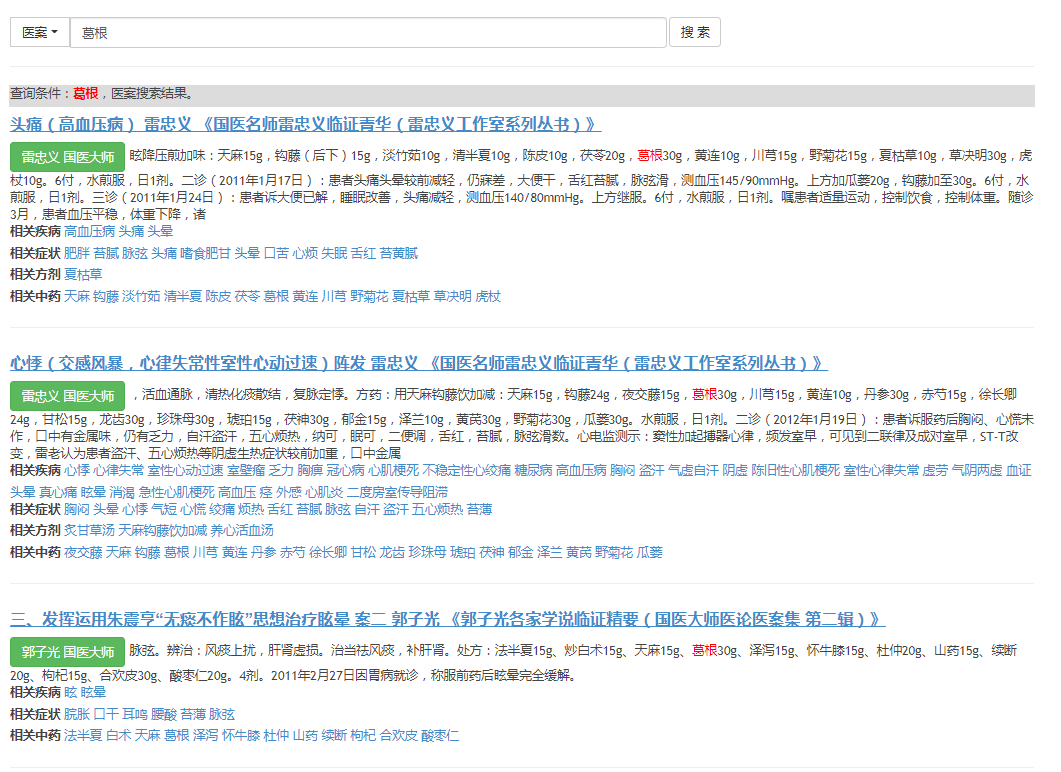The width and height of the screenshot is (1061, 772).
Task: Open the 法半夏 herb link
Action: pyautogui.click(x=83, y=735)
